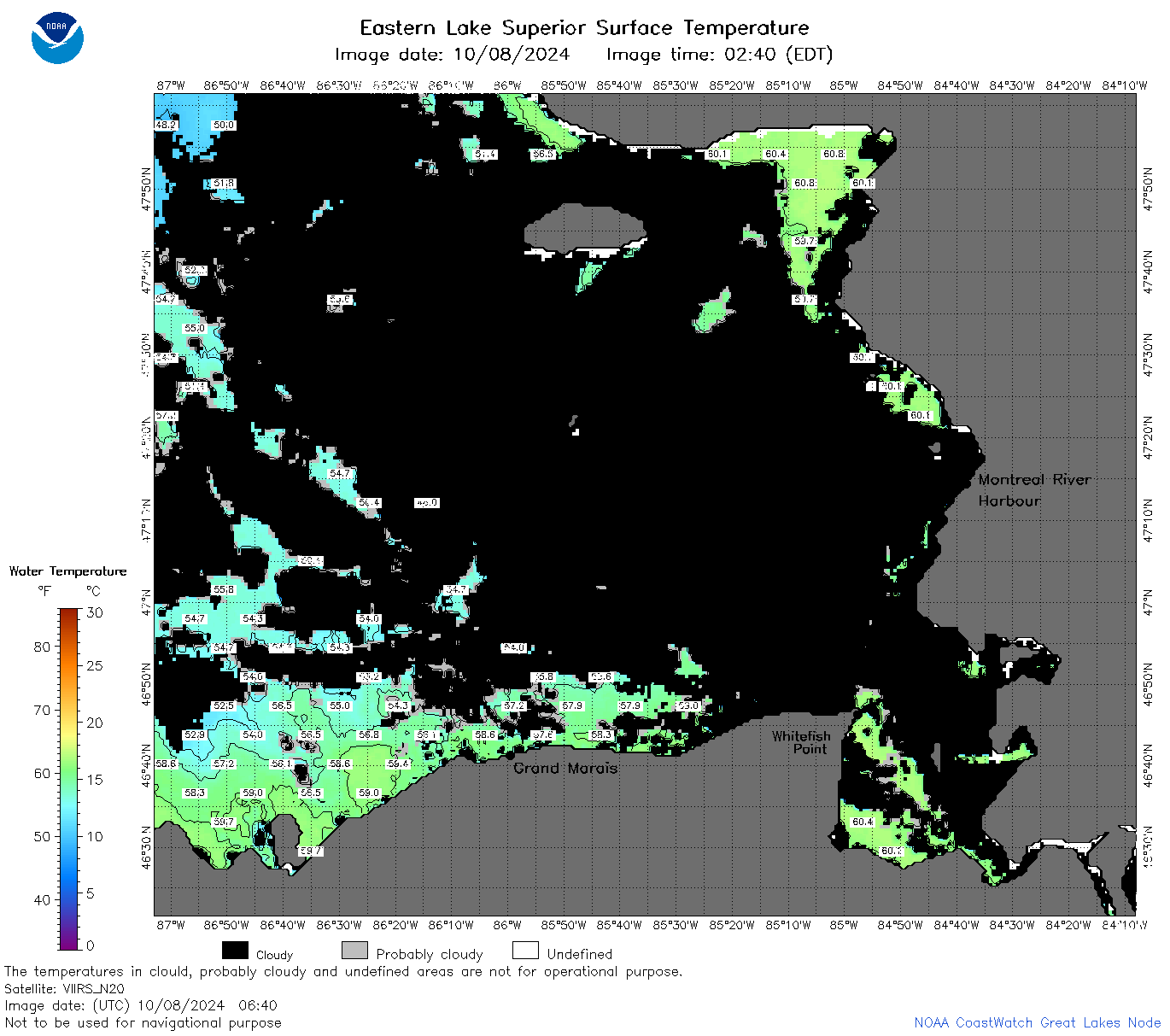Click 85°20'W on the top longitude axis
Image resolution: width=1170 pixels, height=1036 pixels.
(733, 85)
